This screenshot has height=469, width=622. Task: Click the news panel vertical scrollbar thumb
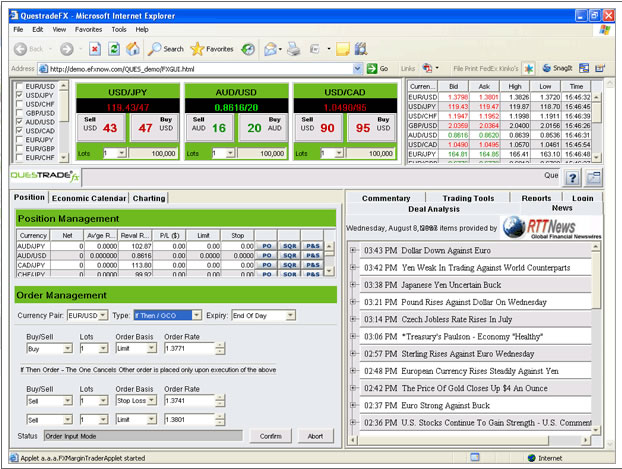point(595,279)
